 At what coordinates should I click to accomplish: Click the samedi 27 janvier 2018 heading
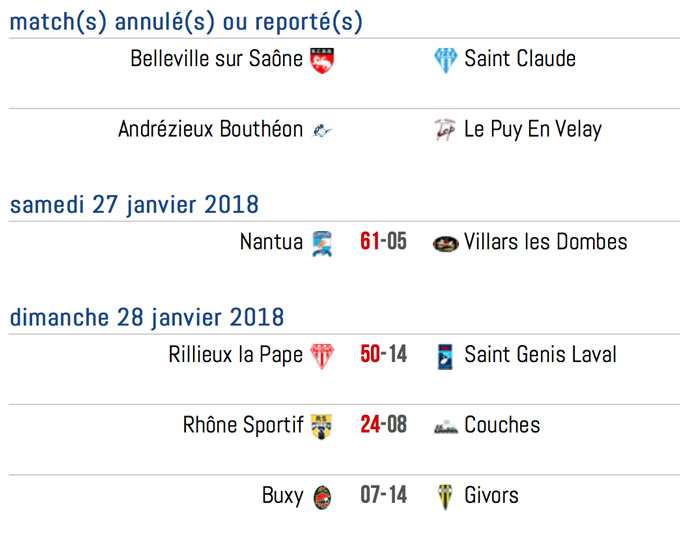(x=134, y=204)
